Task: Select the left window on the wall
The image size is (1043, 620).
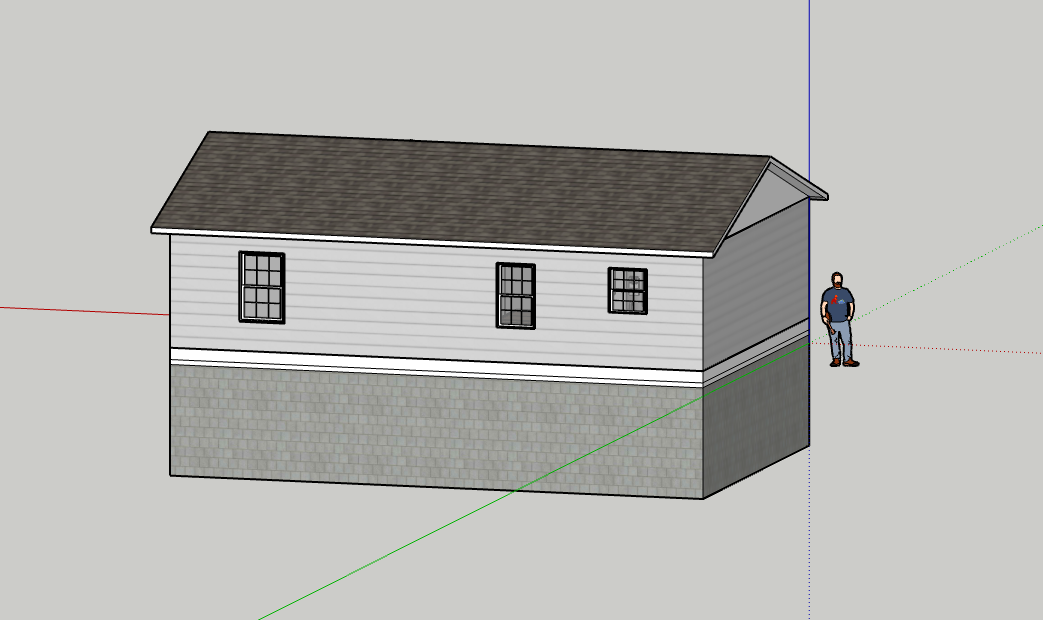Action: (x=261, y=287)
